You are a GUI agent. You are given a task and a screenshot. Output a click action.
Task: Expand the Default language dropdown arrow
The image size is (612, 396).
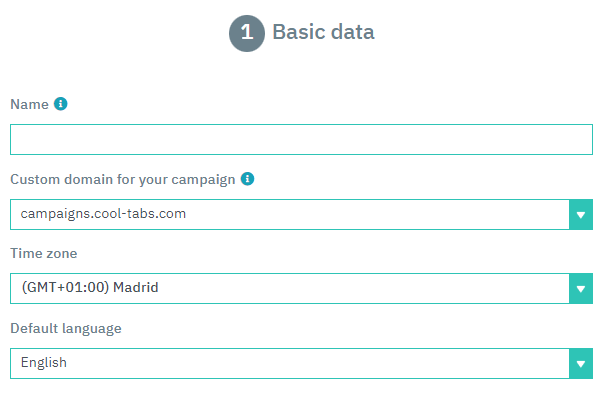point(581,364)
